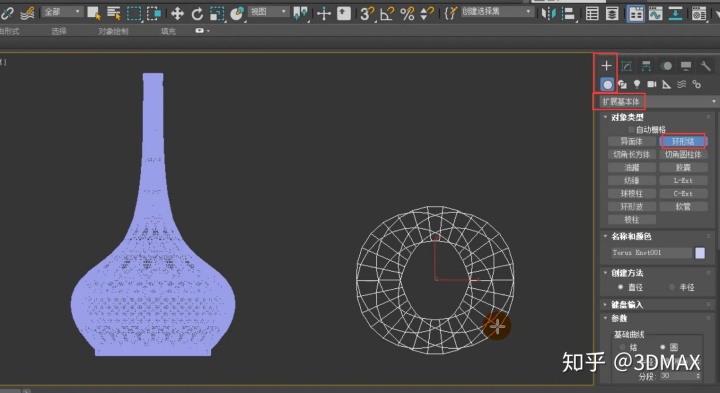Toggle the Ribbon display icon
Screen dimensions: 720x393
[x=636, y=14]
